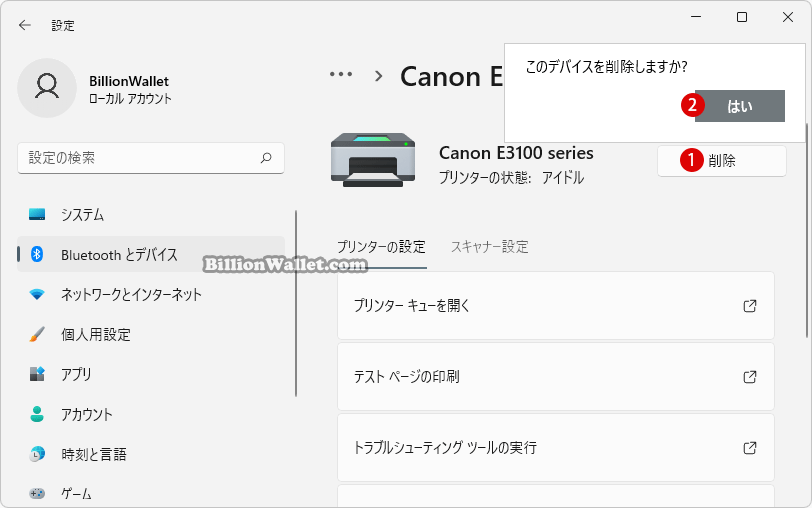Switch to プリンターの設定 tab
Viewport: 812px width, 508px height.
click(x=382, y=247)
